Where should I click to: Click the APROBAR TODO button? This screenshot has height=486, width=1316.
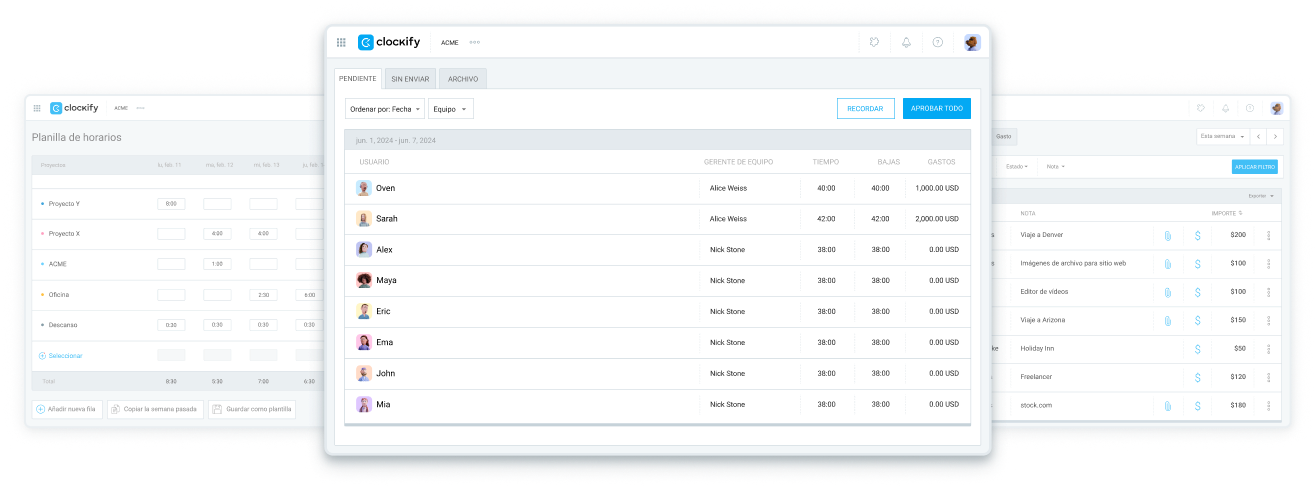(x=936, y=108)
